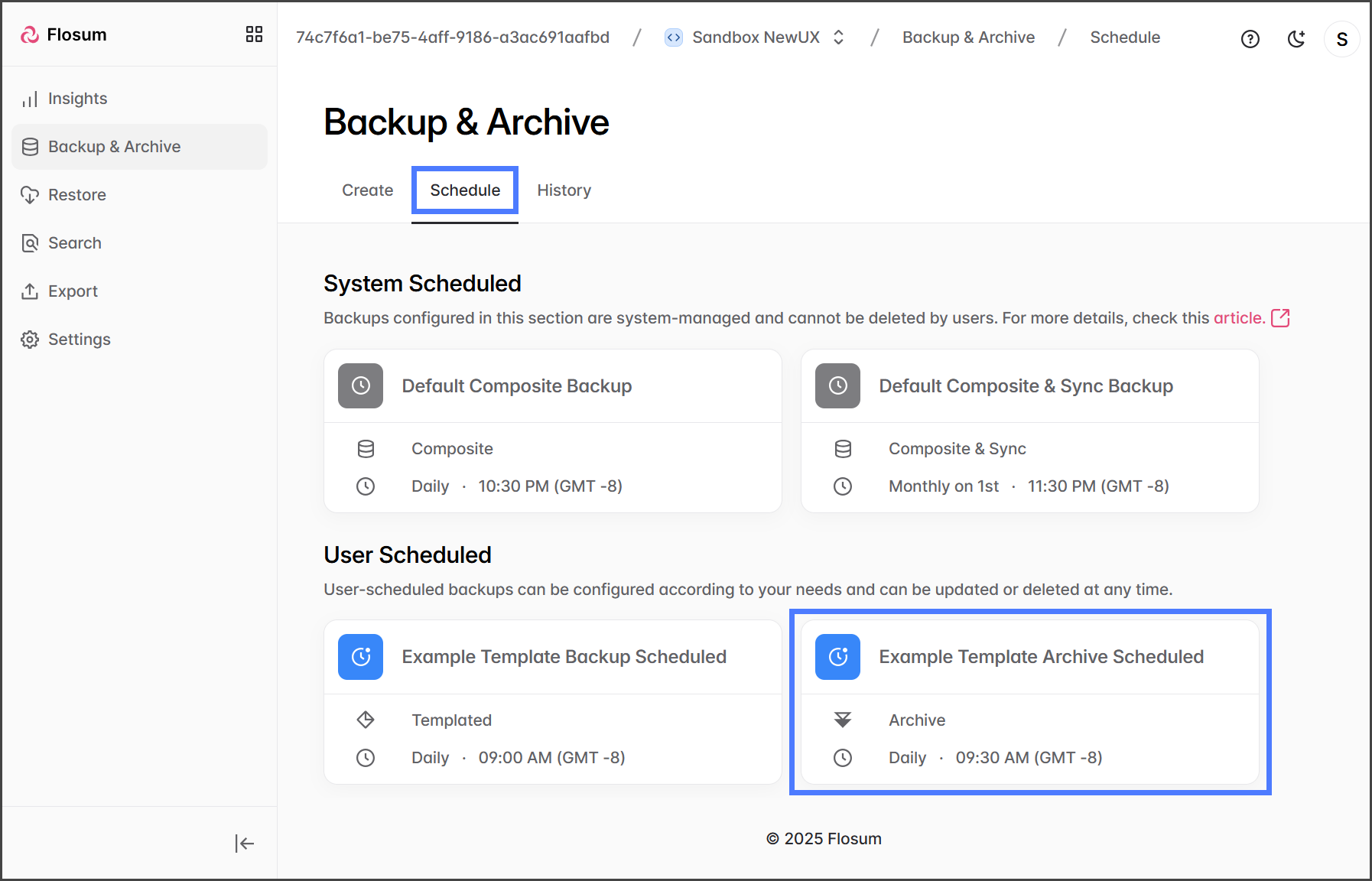
Task: Open Search in the sidebar
Action: 74,243
